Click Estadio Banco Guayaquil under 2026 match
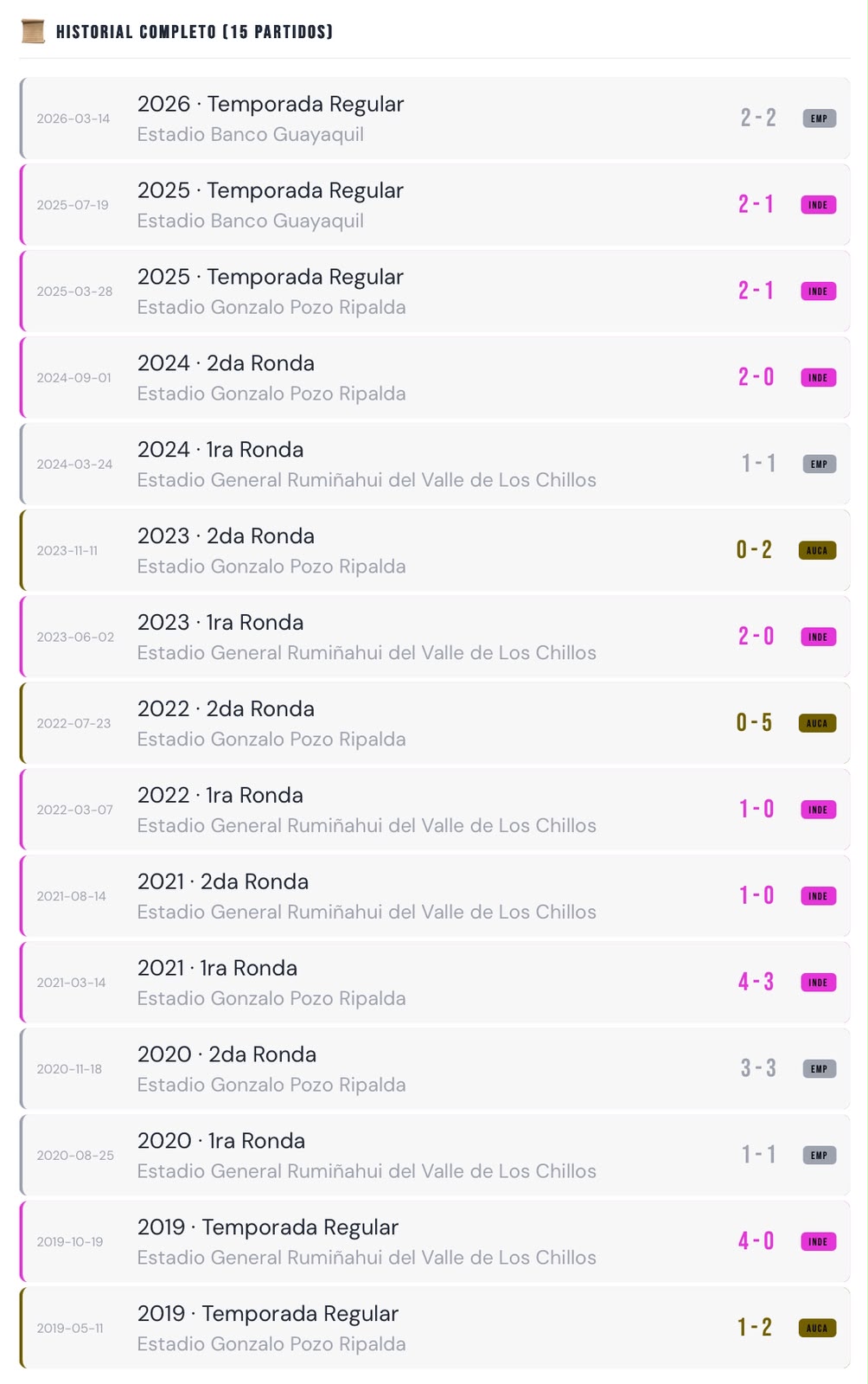Screen dimensions: 868x1384 (251, 134)
